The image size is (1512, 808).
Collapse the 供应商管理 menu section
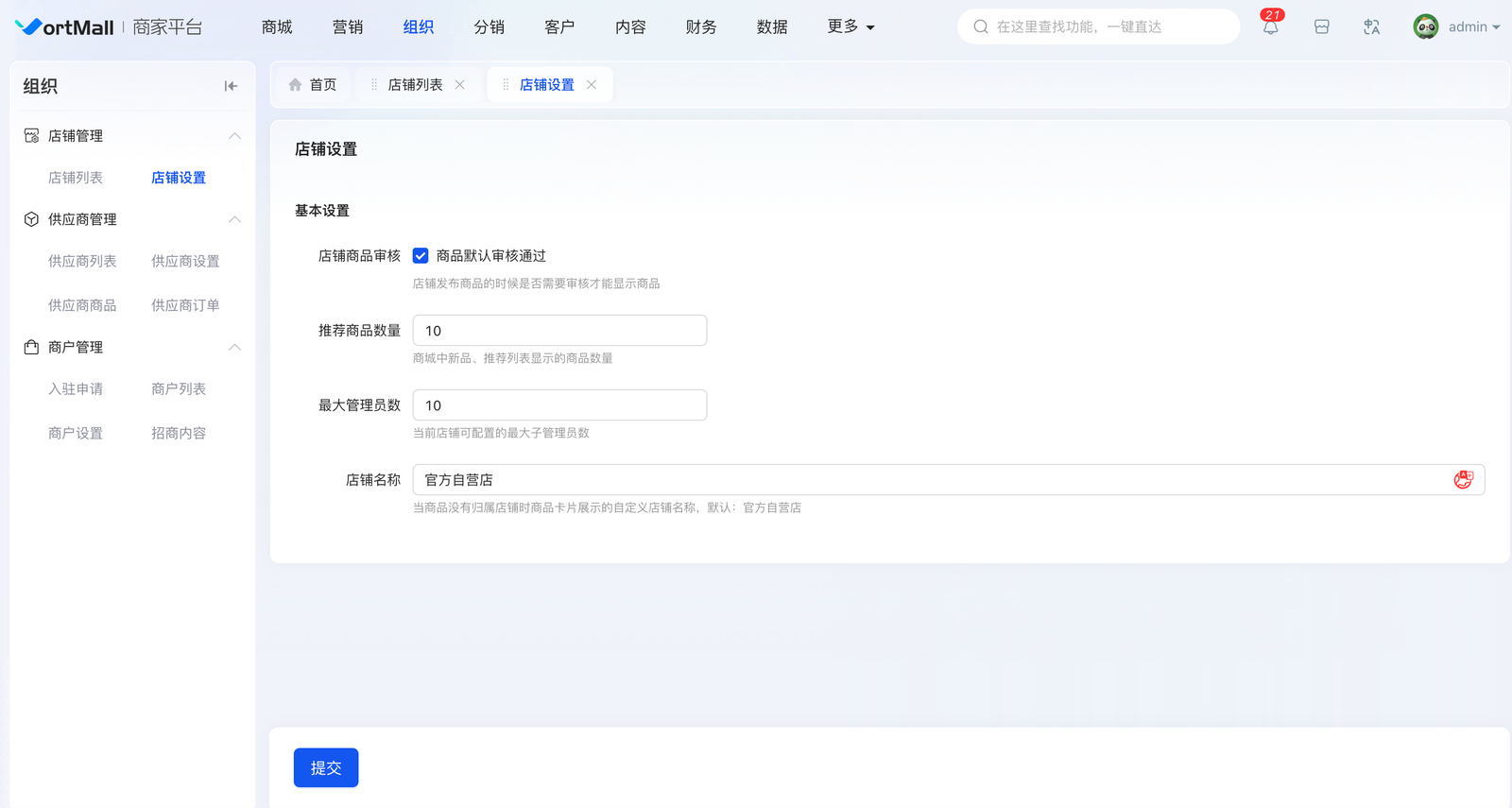(x=234, y=219)
